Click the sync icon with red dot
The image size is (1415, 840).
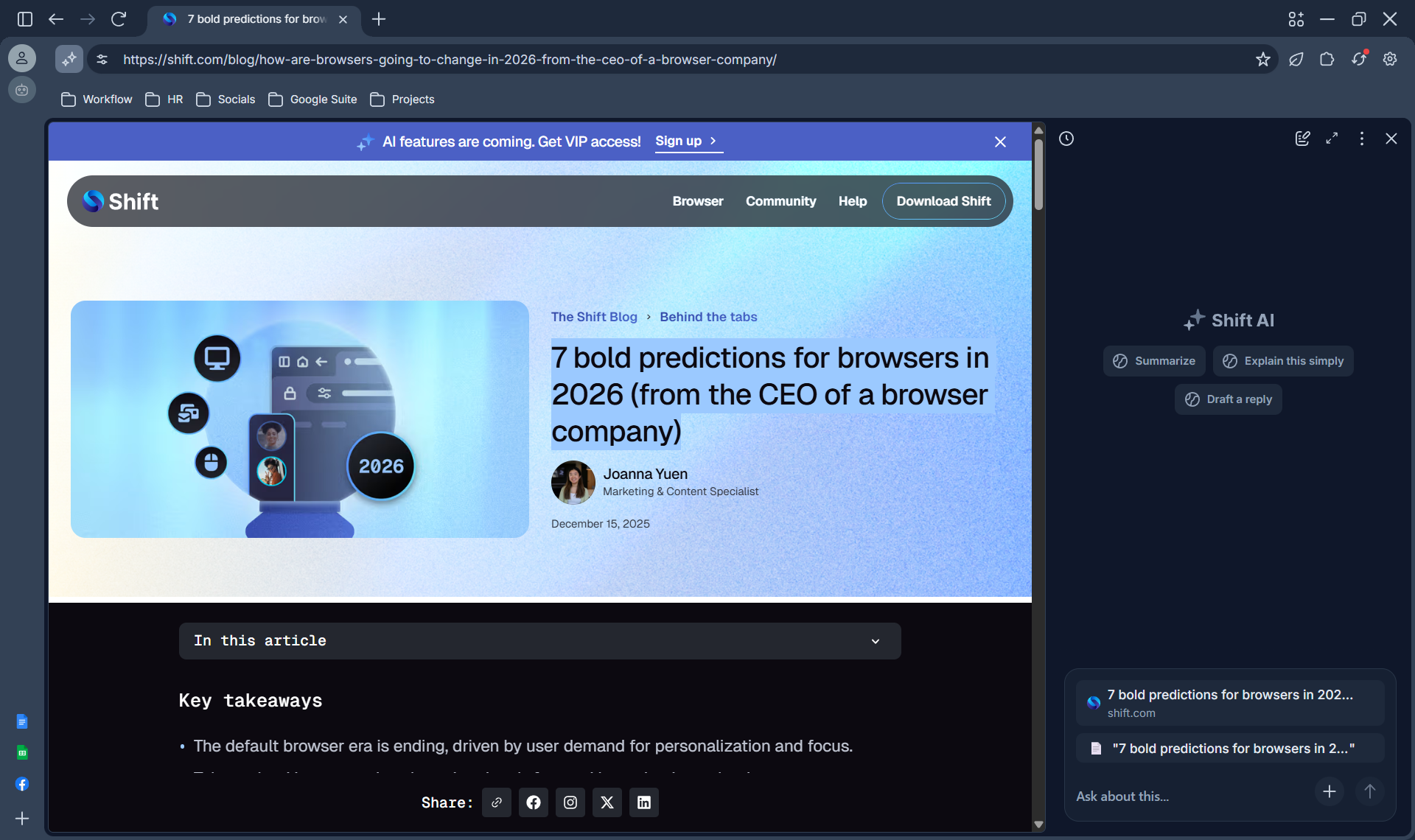pos(1360,58)
